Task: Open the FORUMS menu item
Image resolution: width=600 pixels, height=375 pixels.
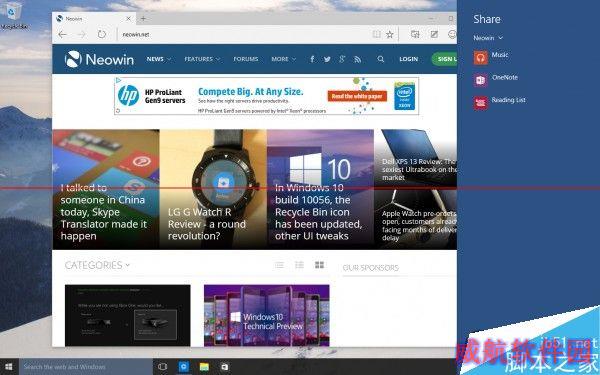Action: [x=246, y=59]
